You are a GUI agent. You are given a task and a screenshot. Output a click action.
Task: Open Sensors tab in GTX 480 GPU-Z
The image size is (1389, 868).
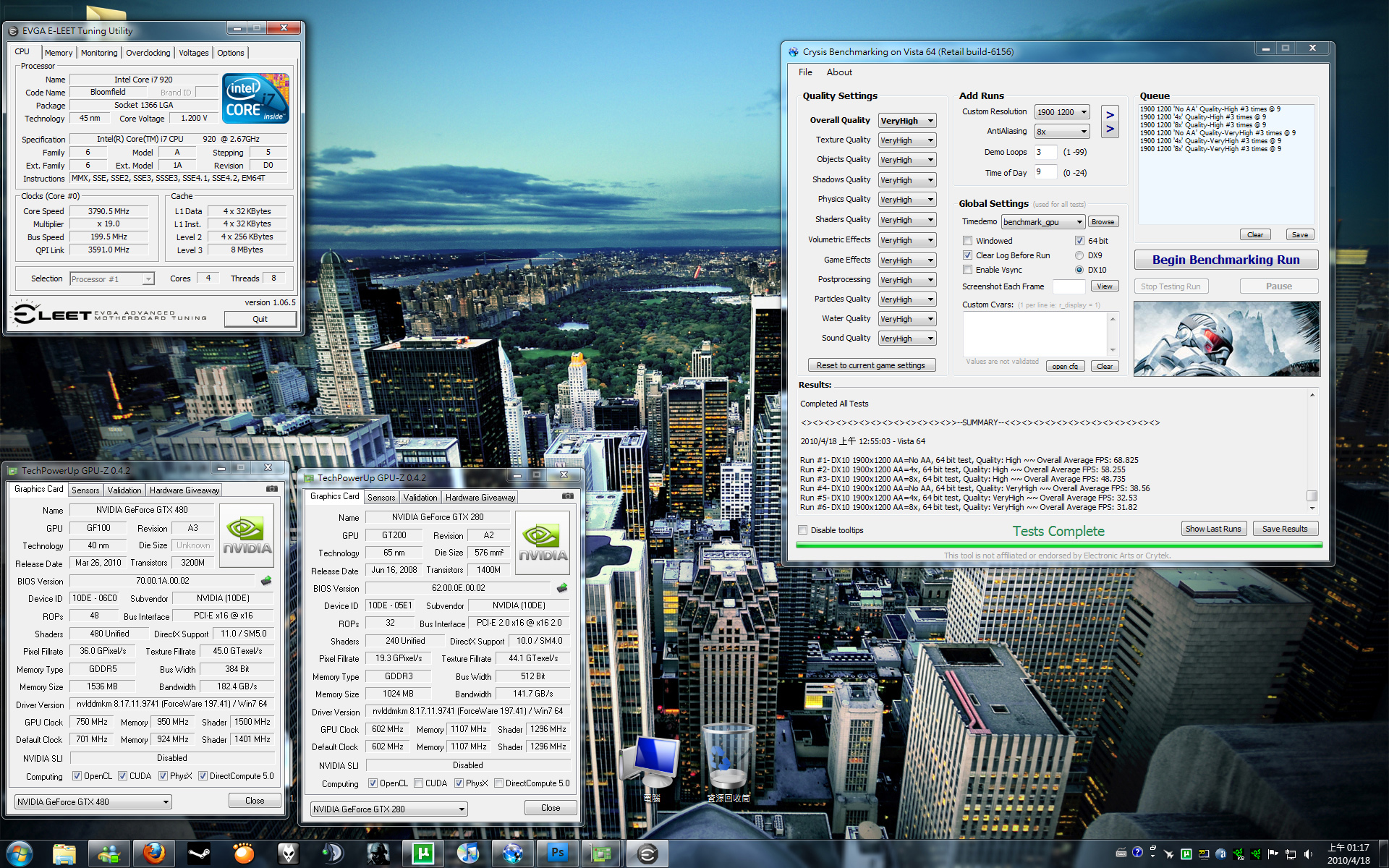pos(85,490)
